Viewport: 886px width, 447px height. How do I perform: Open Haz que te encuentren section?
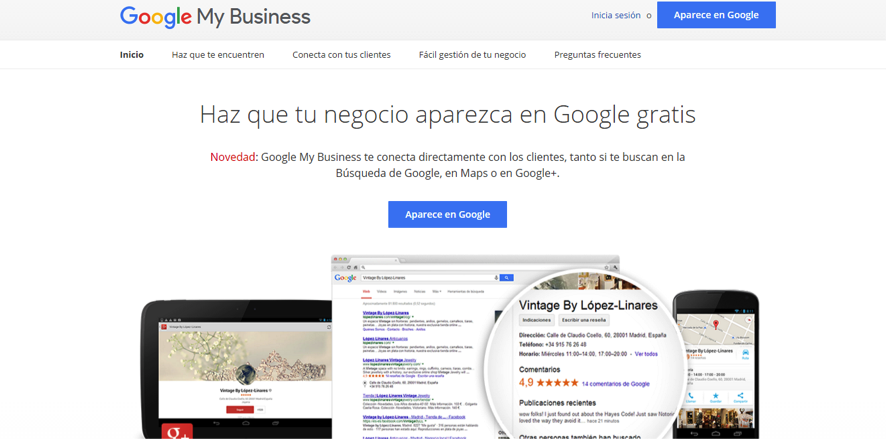tap(218, 55)
